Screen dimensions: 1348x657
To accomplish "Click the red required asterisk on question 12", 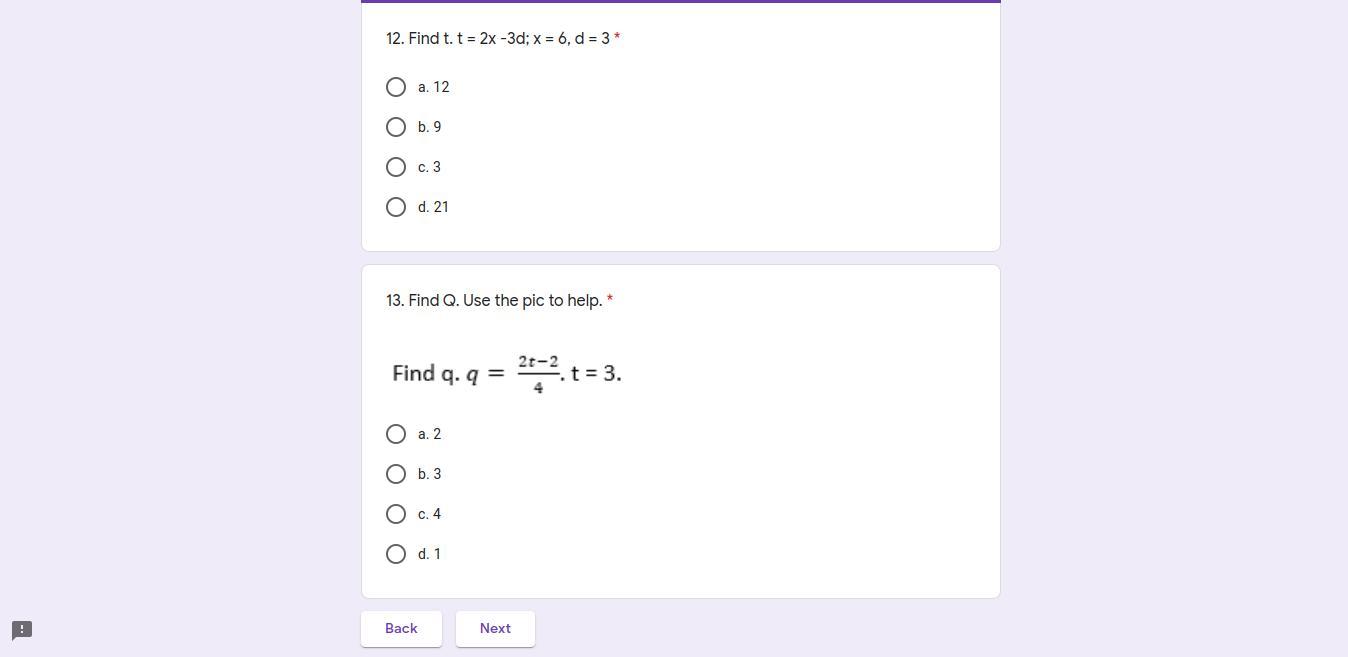I will pyautogui.click(x=617, y=37).
